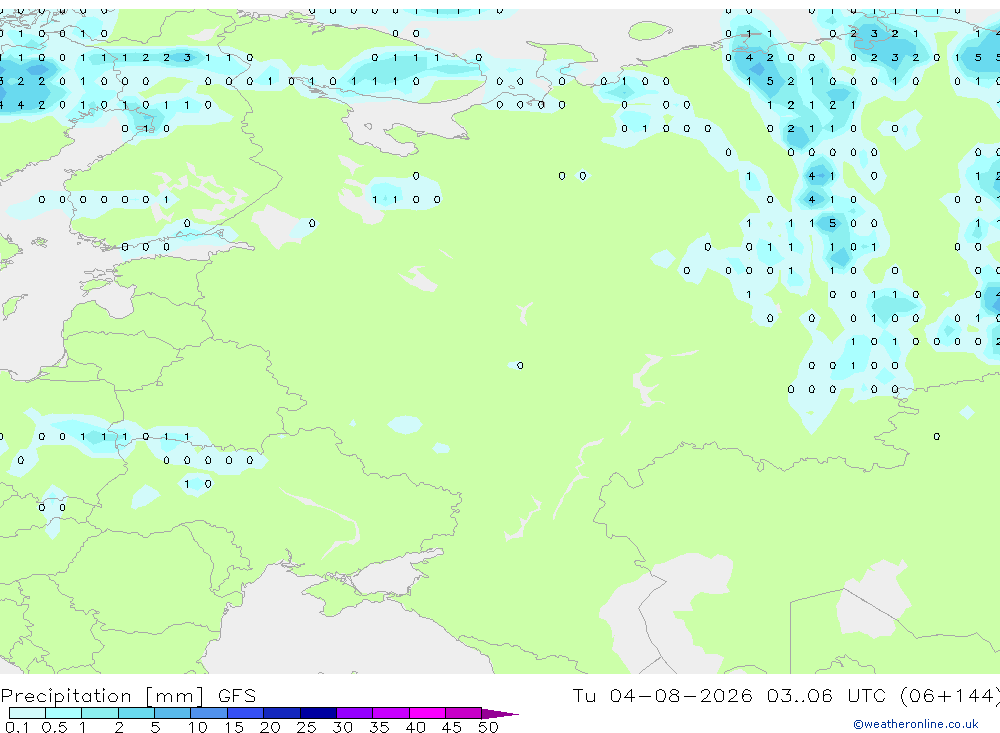Click the date "Tu 04-08-2026"
Image resolution: width=1000 pixels, height=733 pixels.
pos(662,695)
